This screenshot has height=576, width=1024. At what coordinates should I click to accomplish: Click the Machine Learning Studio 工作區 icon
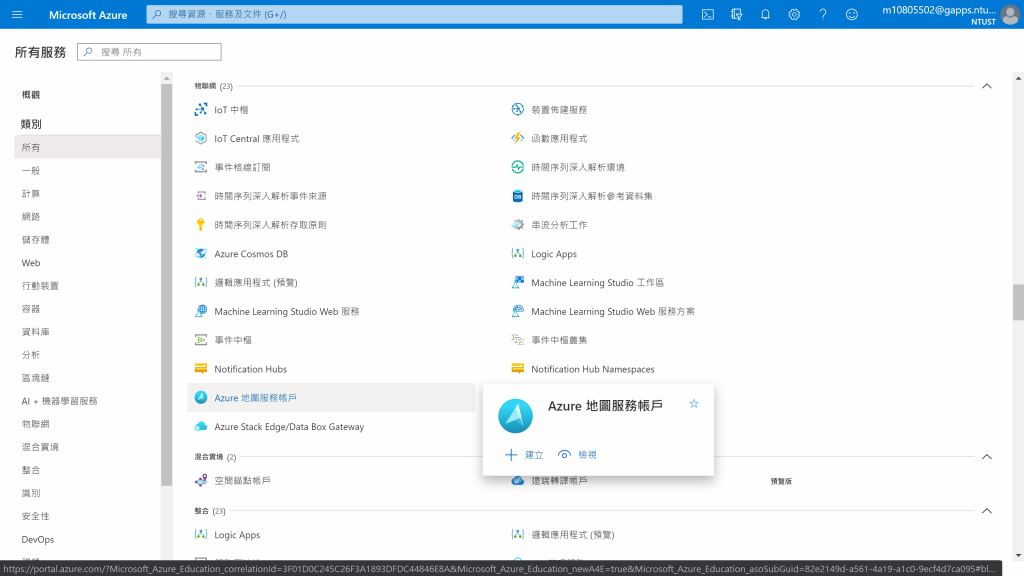coord(517,282)
